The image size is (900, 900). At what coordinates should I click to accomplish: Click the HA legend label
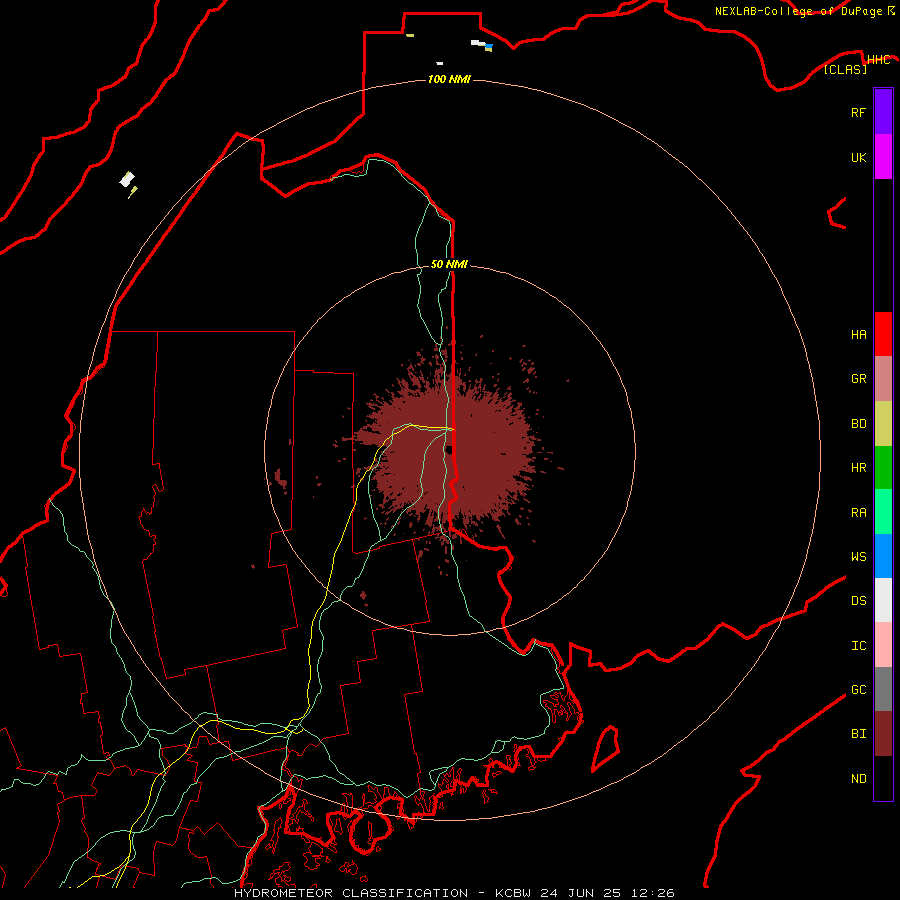[x=858, y=334]
